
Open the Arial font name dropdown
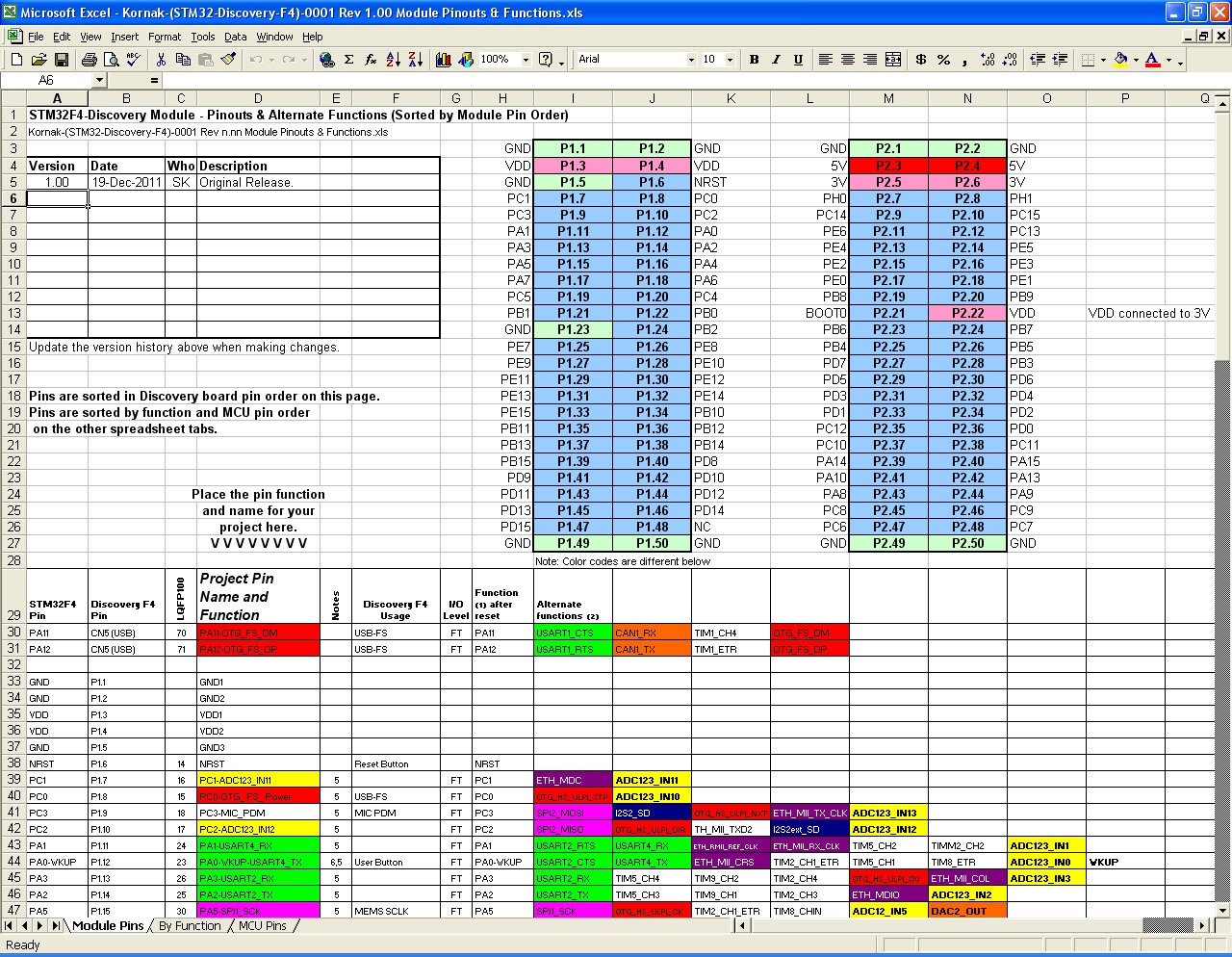click(x=691, y=60)
